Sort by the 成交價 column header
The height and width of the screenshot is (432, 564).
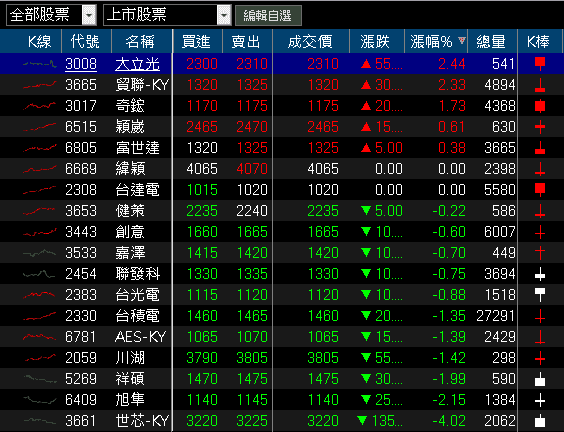point(310,41)
